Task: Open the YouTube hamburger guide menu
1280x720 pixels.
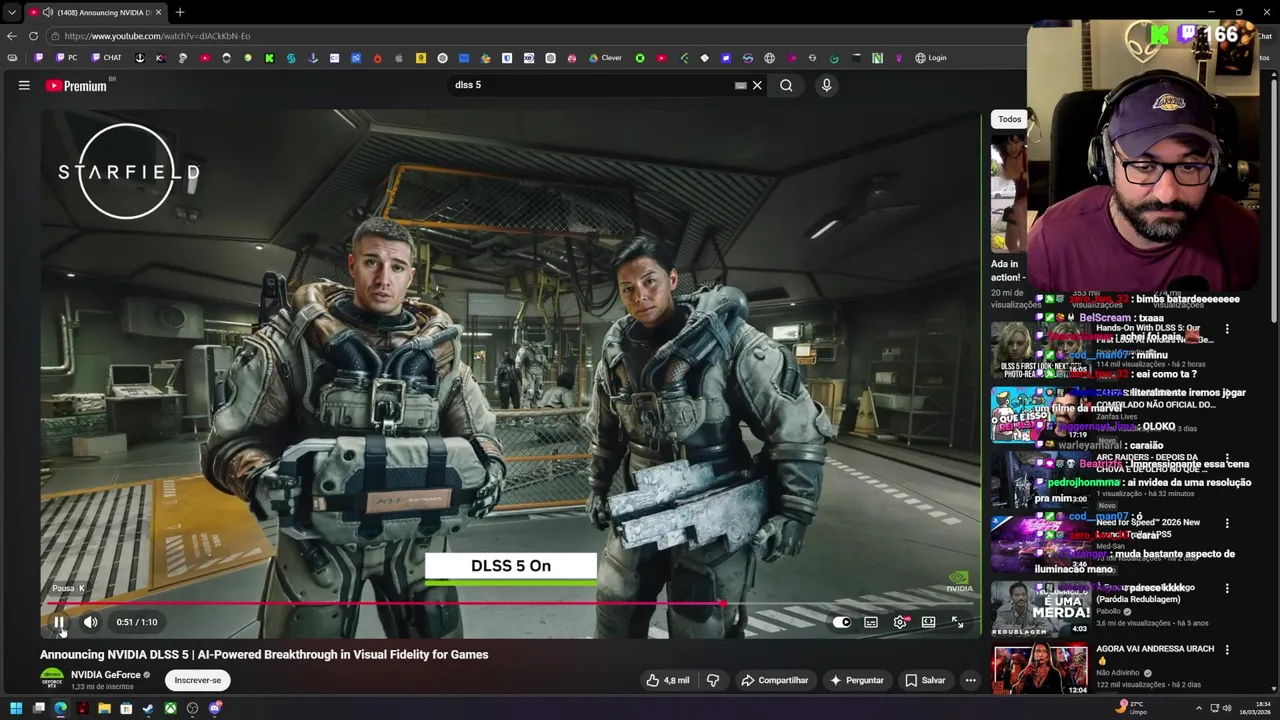Action: click(24, 85)
